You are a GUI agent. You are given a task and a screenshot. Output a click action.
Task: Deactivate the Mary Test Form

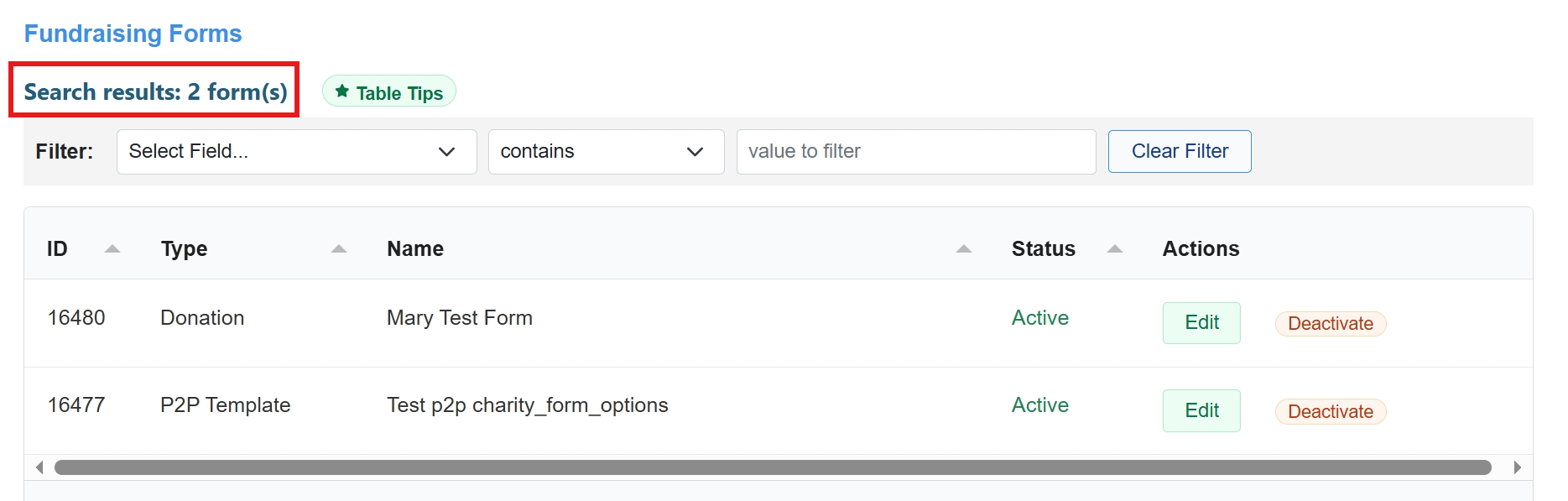tap(1330, 324)
